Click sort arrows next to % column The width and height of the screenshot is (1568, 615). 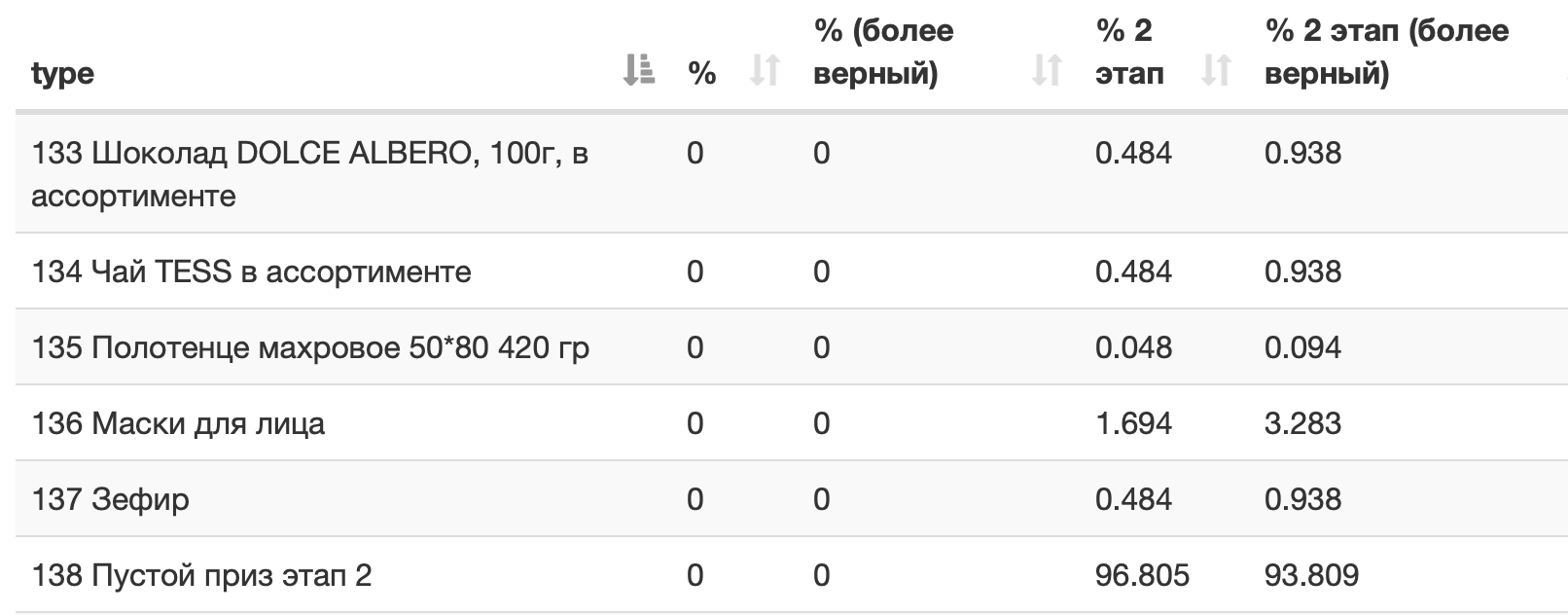pyautogui.click(x=766, y=71)
